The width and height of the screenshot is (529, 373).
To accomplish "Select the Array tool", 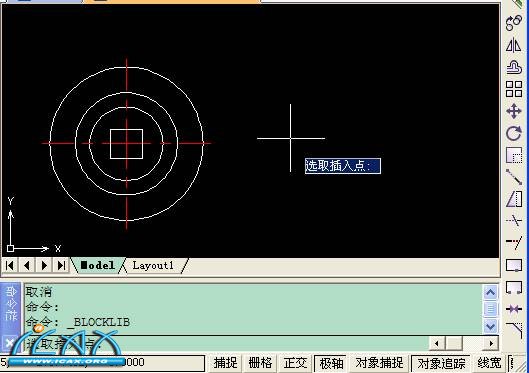I will point(514,89).
